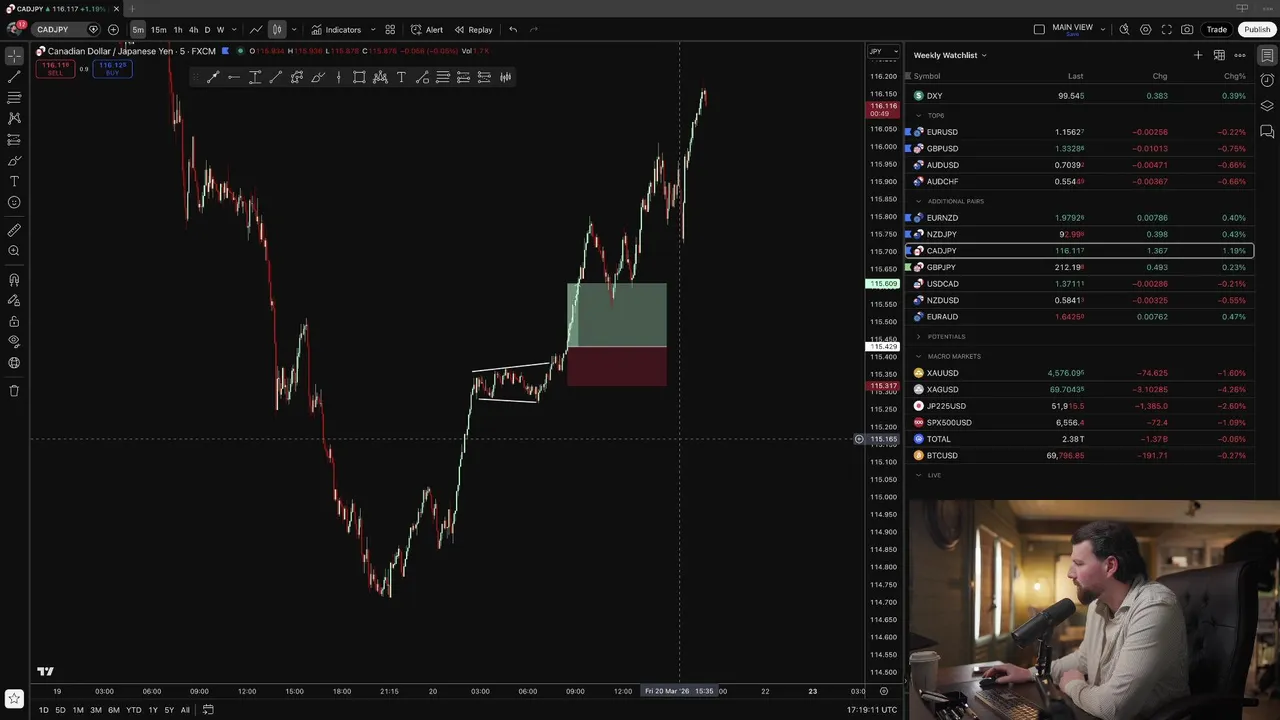The image size is (1280, 720).
Task: Open the forecasting and position tools
Action: click(x=14, y=140)
